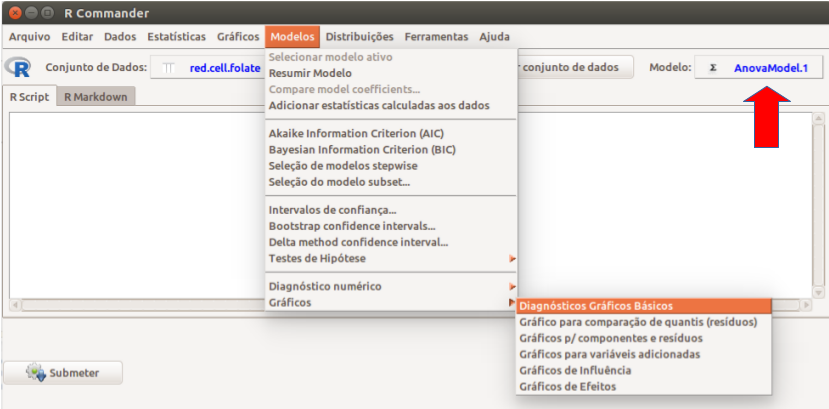Image resolution: width=829 pixels, height=409 pixels.
Task: Select Gráficos de Influência
Action: [x=643, y=370]
